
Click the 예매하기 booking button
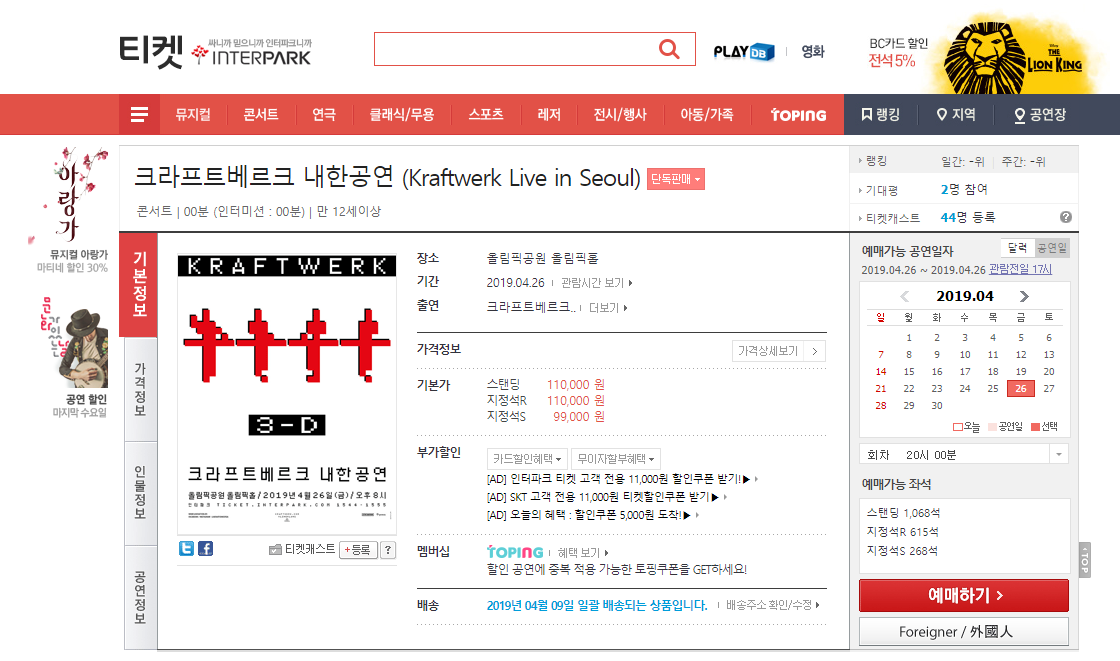tap(964, 595)
